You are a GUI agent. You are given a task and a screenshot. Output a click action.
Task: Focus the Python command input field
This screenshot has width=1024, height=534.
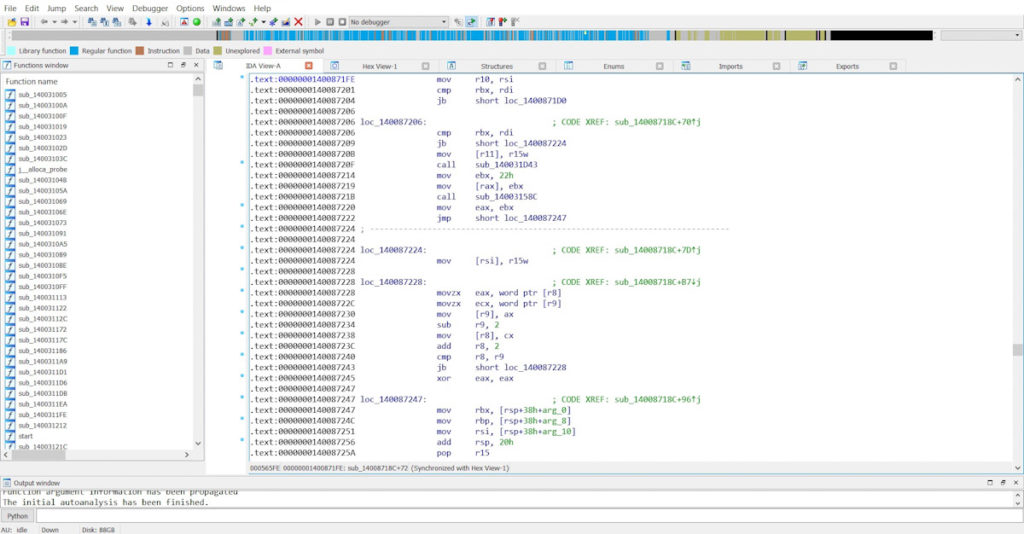click(x=529, y=516)
